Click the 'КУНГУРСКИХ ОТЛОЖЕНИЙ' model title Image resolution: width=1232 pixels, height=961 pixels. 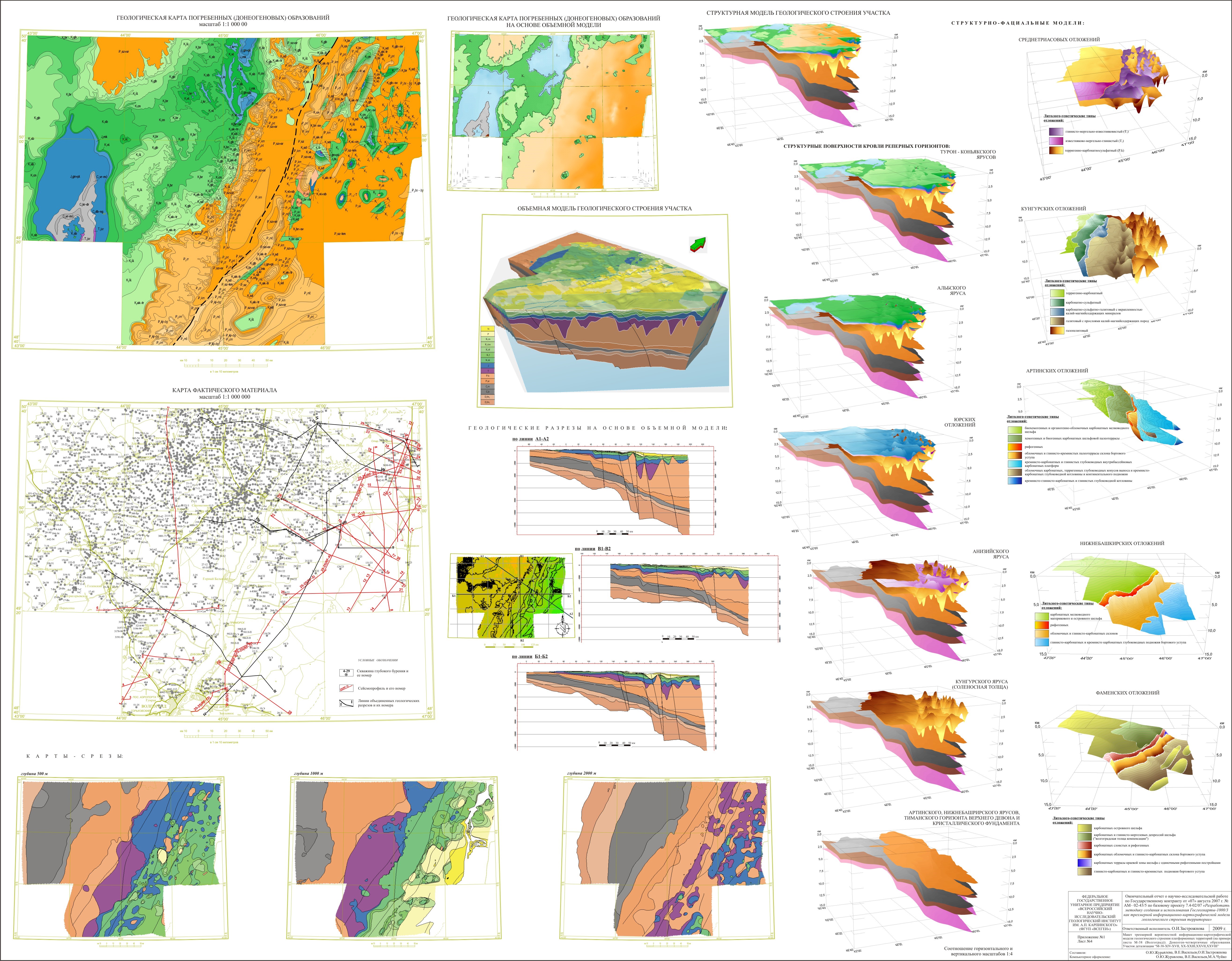click(x=1053, y=209)
